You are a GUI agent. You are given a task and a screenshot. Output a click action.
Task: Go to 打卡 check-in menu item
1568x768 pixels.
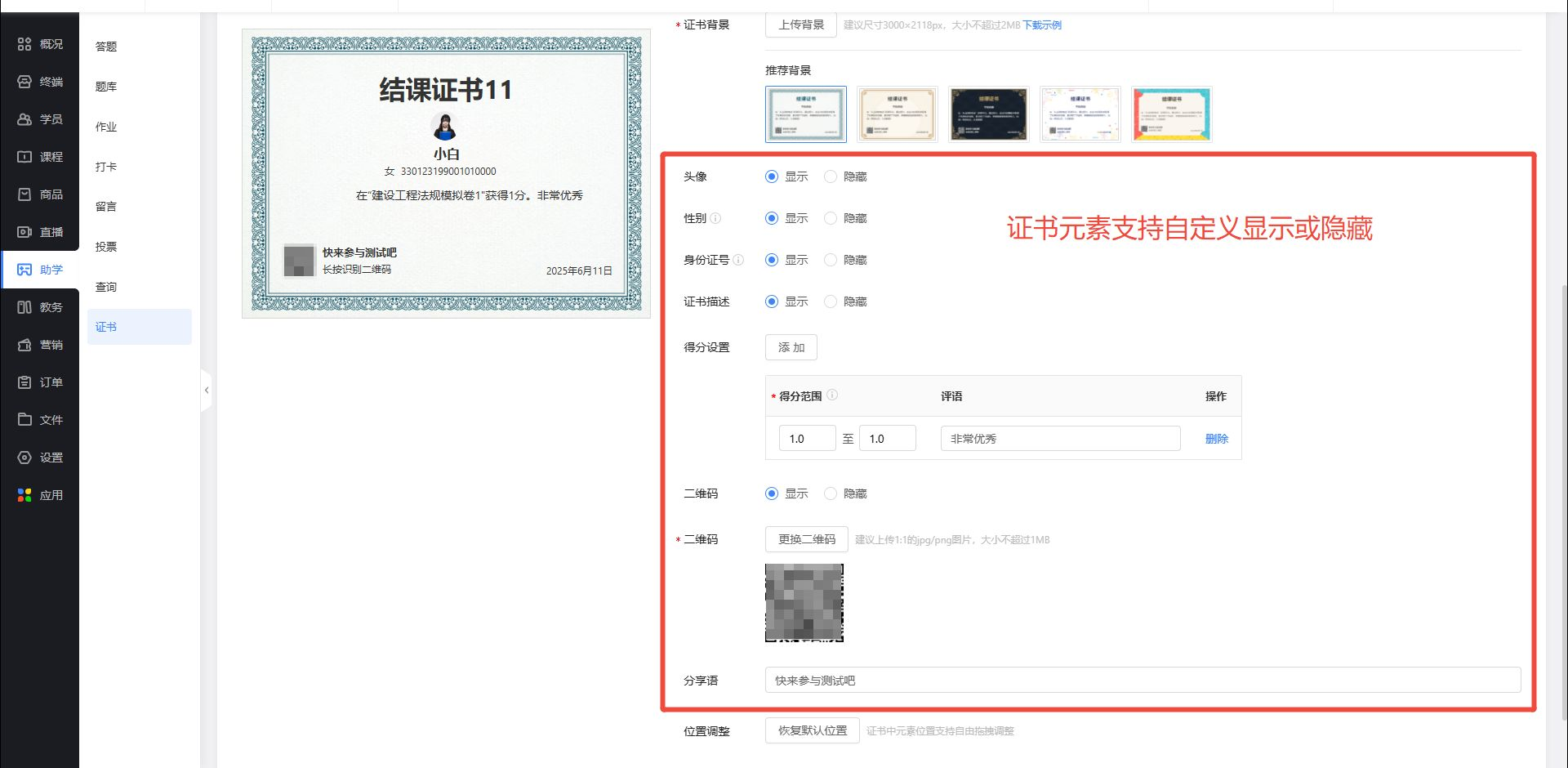[106, 167]
